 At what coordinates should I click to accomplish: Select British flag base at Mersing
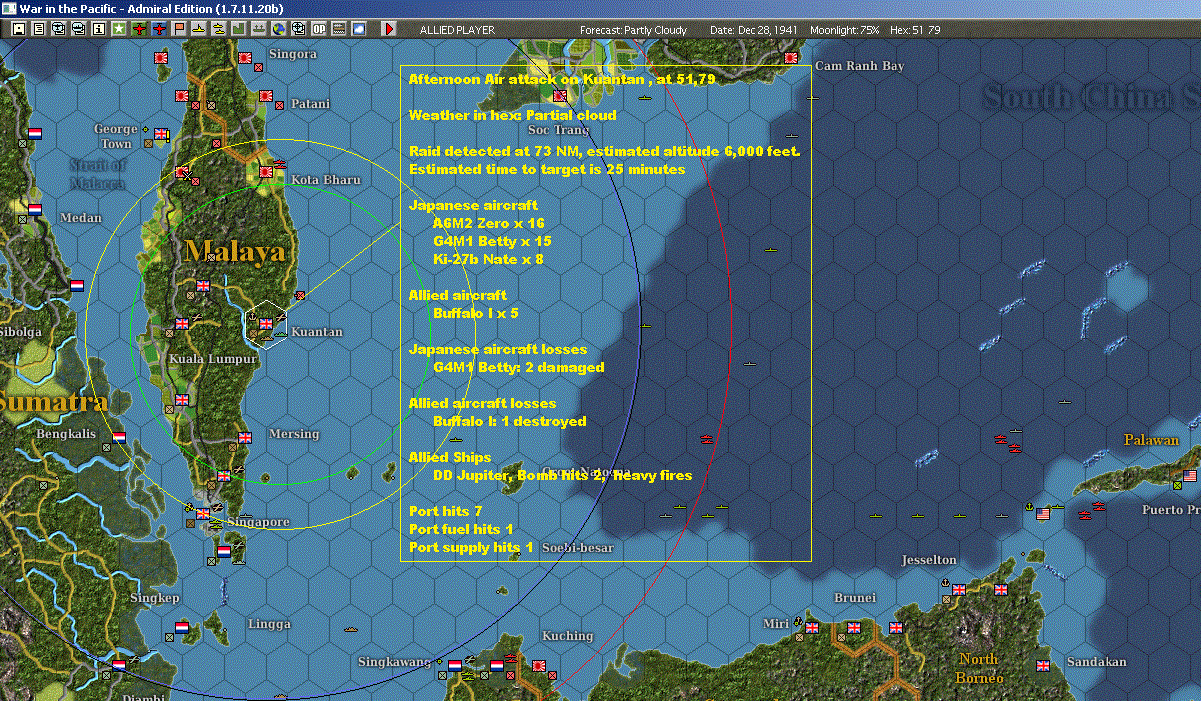click(245, 437)
